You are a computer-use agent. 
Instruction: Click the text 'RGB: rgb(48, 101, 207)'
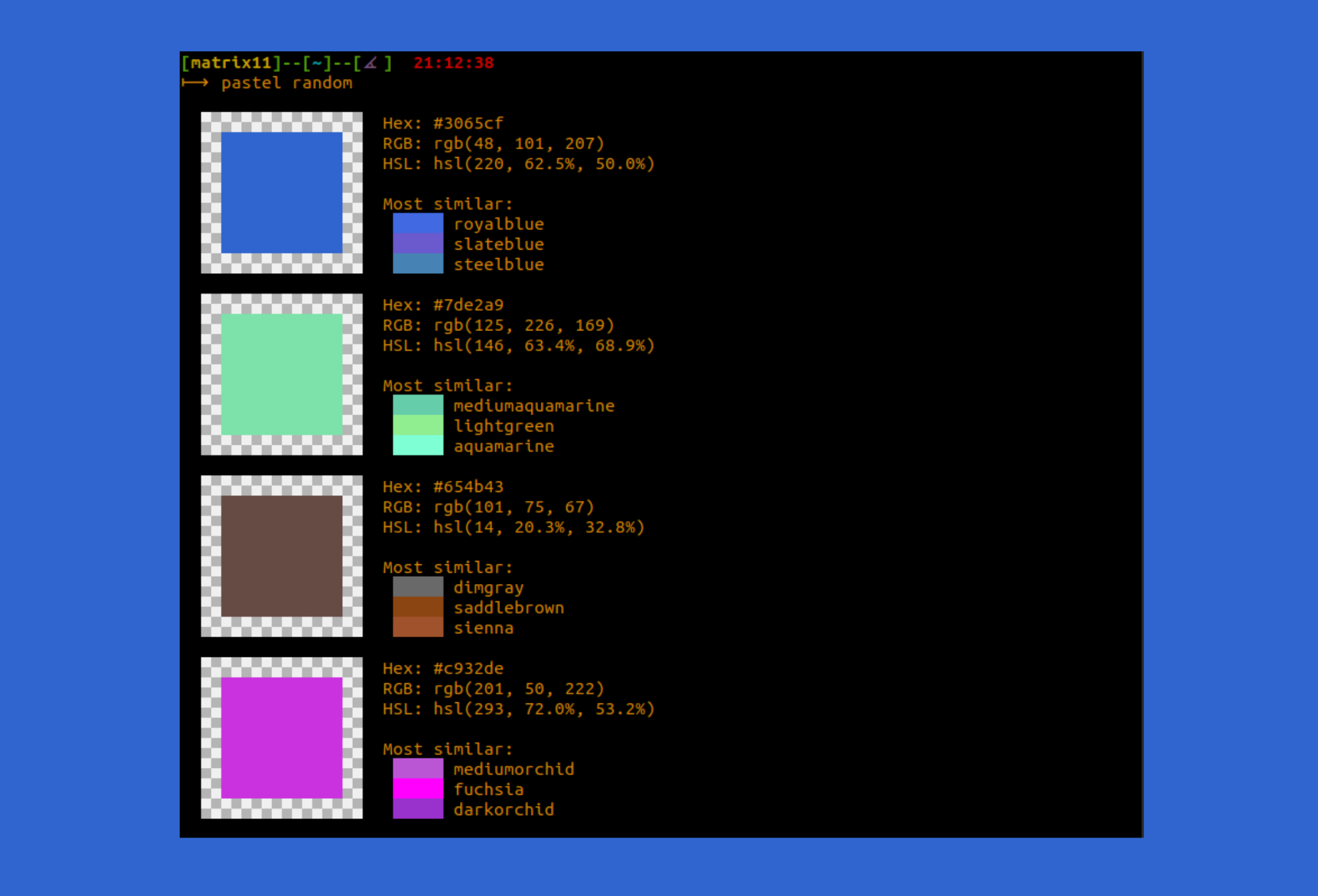[493, 143]
